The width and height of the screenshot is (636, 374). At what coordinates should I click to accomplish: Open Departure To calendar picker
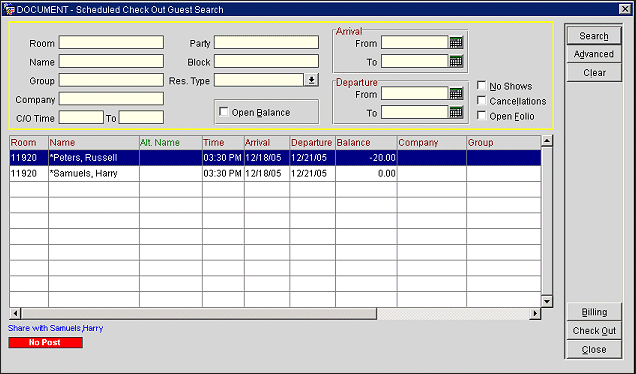pos(456,112)
